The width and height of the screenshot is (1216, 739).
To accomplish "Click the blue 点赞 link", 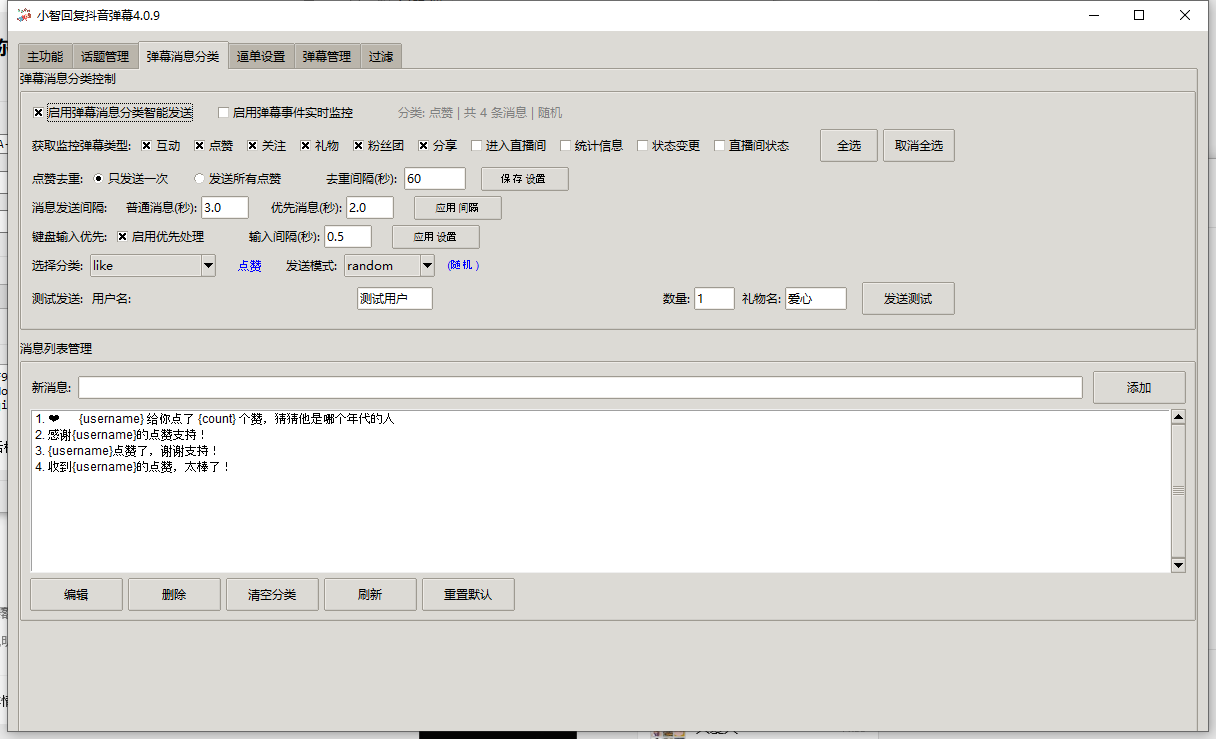I will [249, 265].
